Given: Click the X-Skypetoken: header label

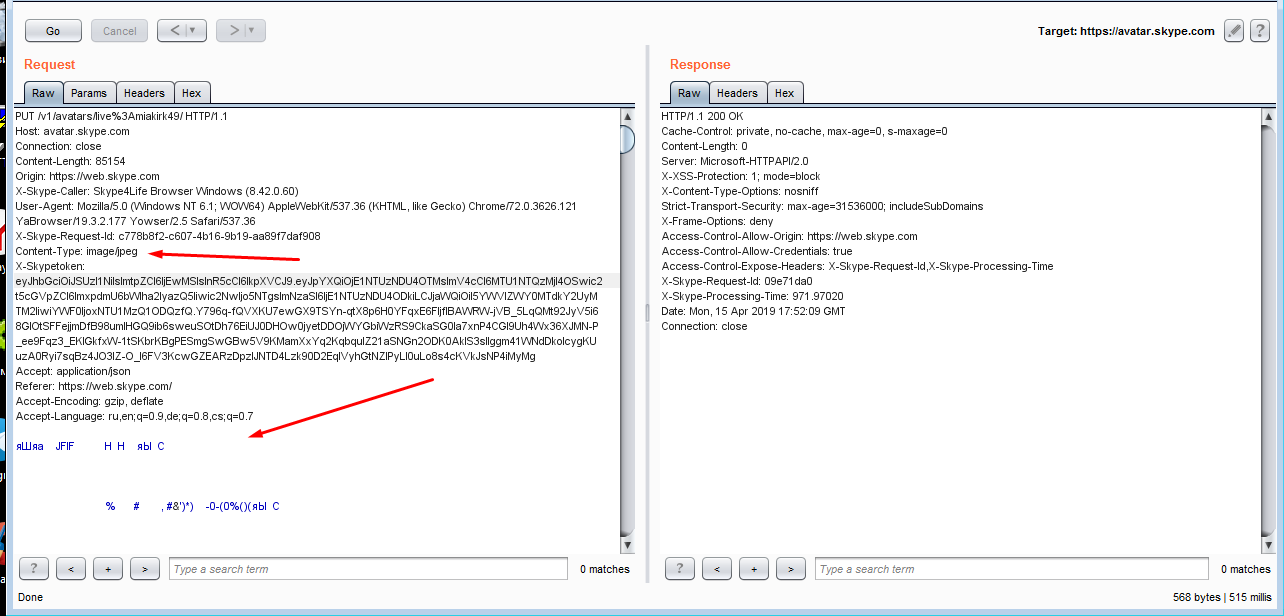Looking at the screenshot, I should pyautogui.click(x=50, y=266).
